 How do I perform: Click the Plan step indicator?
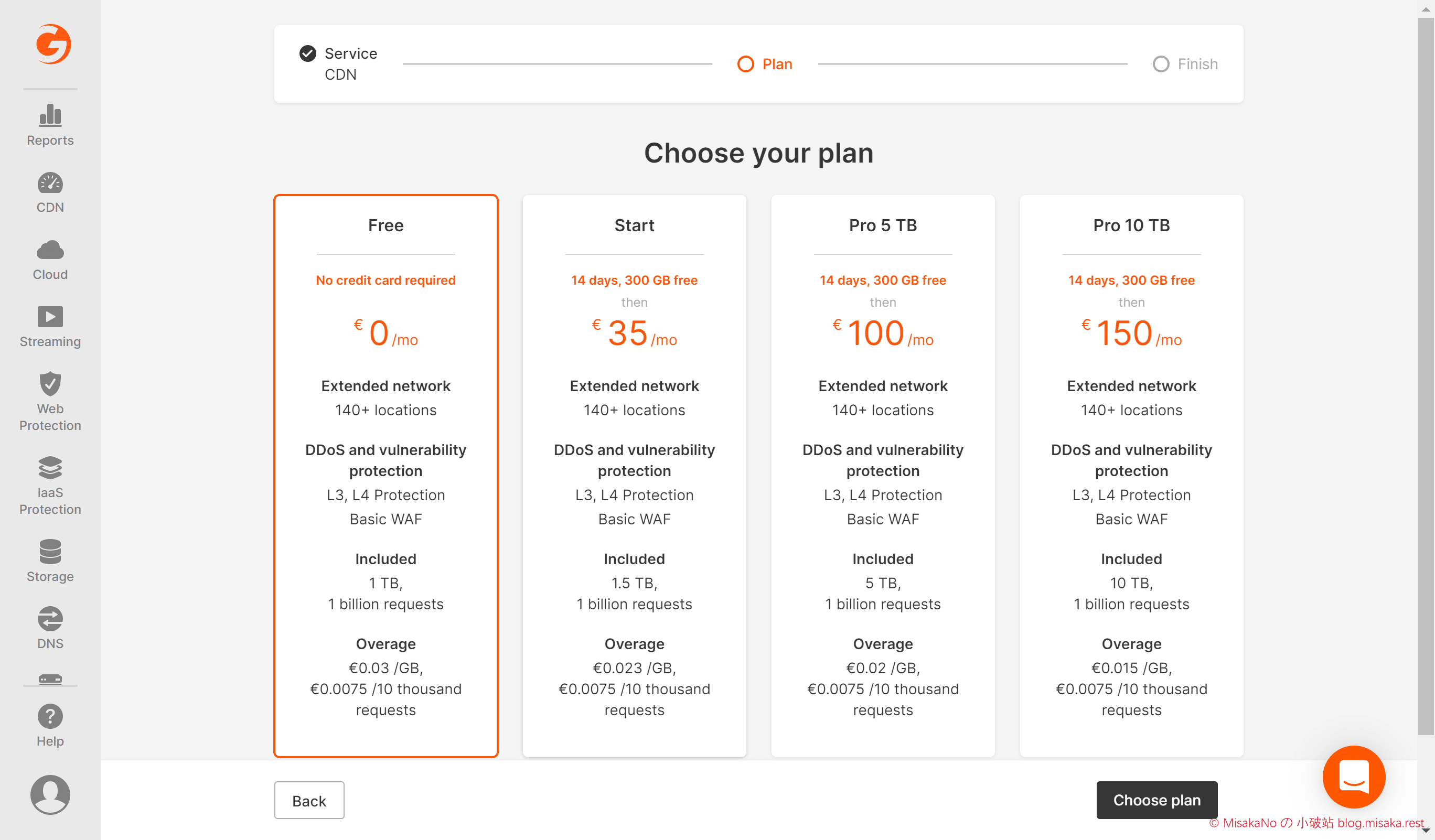point(765,64)
